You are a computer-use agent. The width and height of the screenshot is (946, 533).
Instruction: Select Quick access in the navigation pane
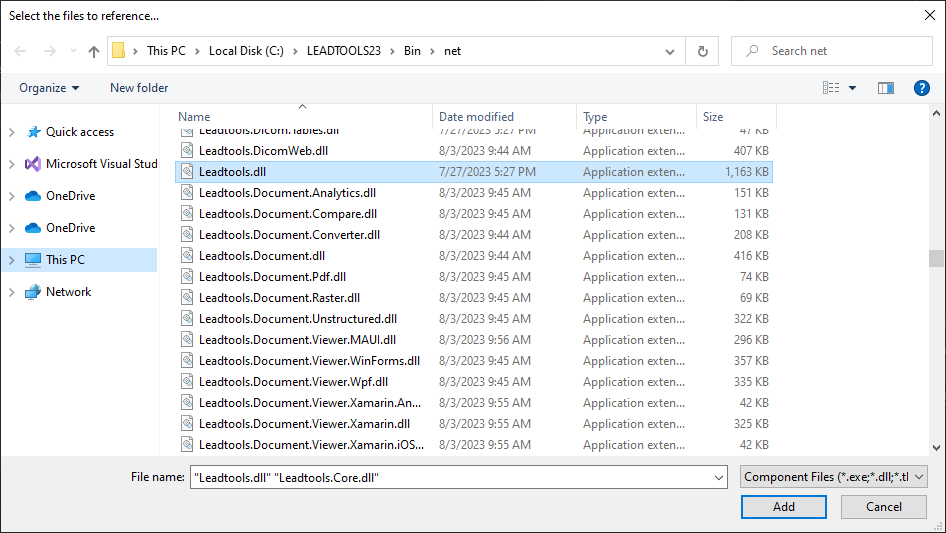tap(80, 132)
